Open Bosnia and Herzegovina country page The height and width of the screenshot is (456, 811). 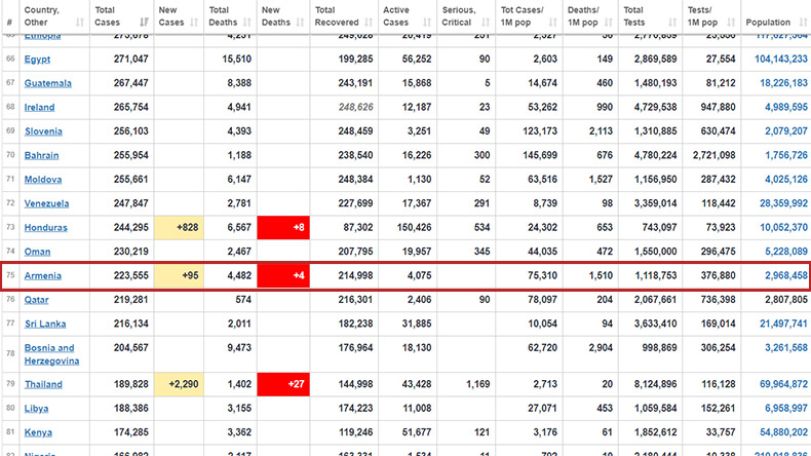tap(51, 354)
